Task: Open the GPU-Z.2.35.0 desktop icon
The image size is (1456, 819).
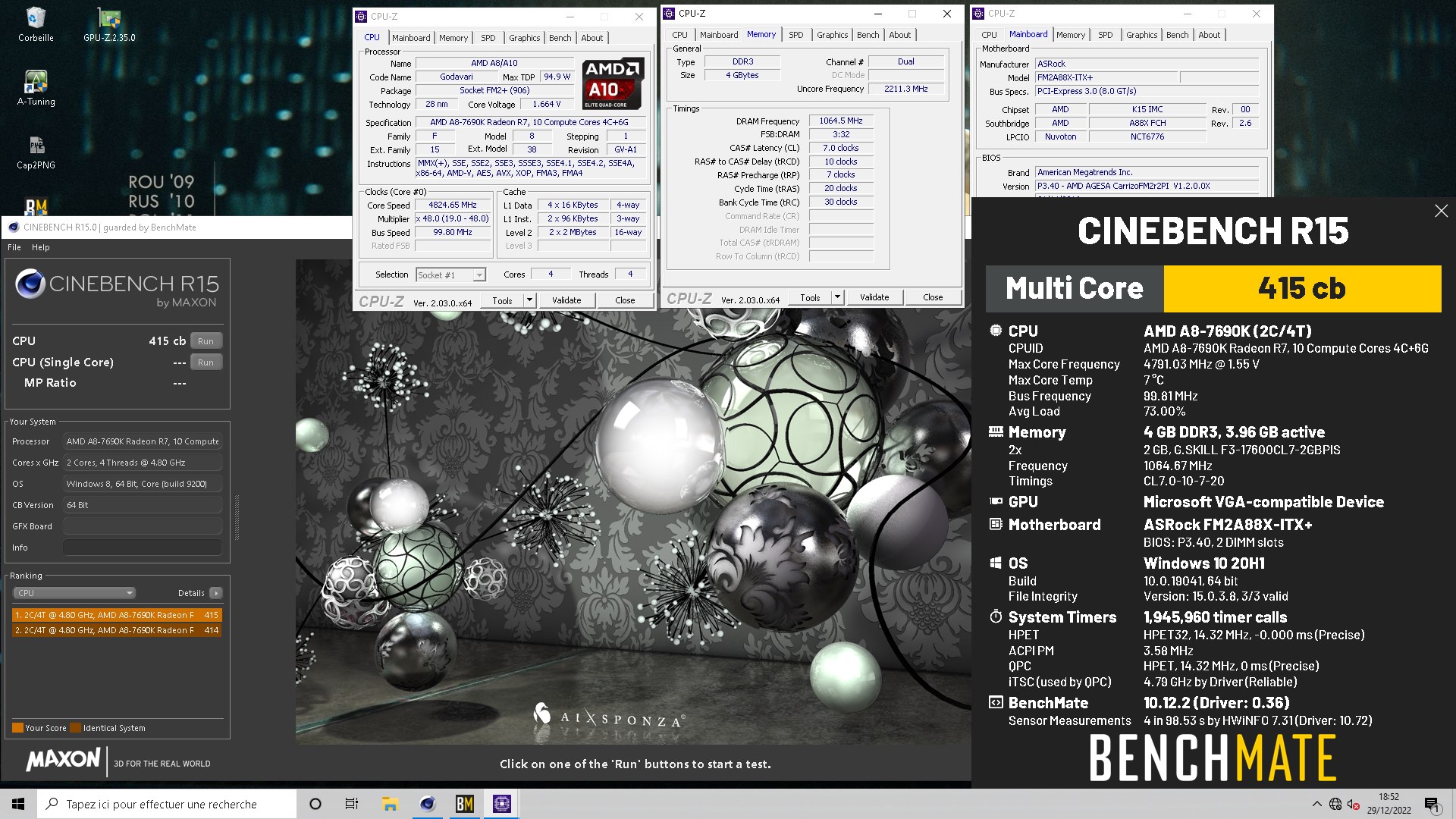Action: pyautogui.click(x=109, y=24)
